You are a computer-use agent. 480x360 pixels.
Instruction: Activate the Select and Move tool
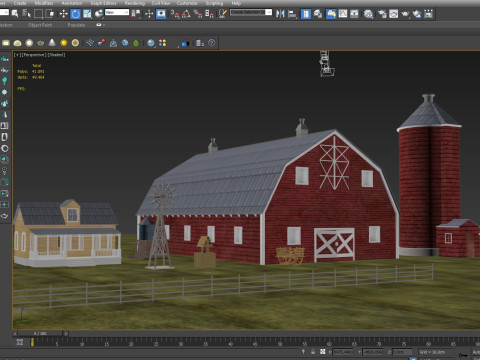63,14
